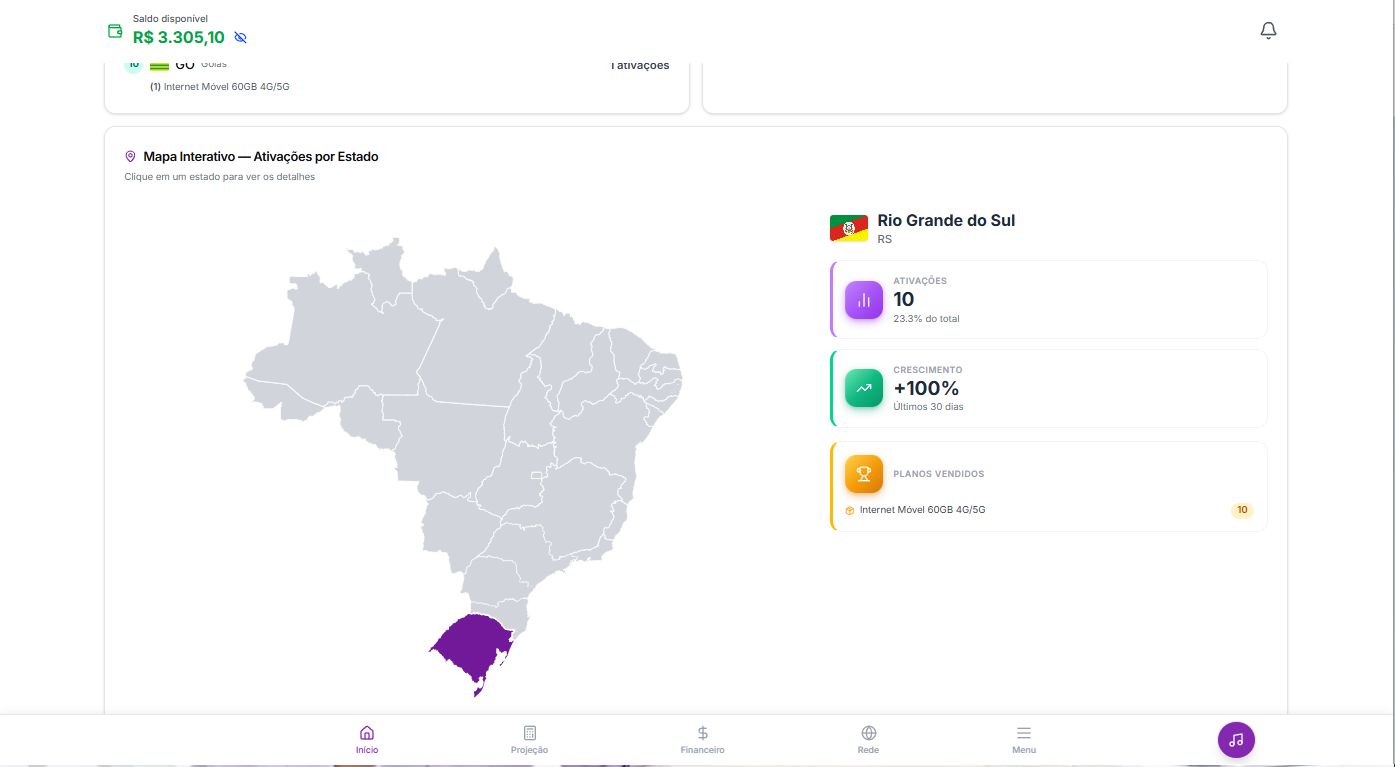Toggle saldo visibility with the eye icon

click(x=239, y=37)
